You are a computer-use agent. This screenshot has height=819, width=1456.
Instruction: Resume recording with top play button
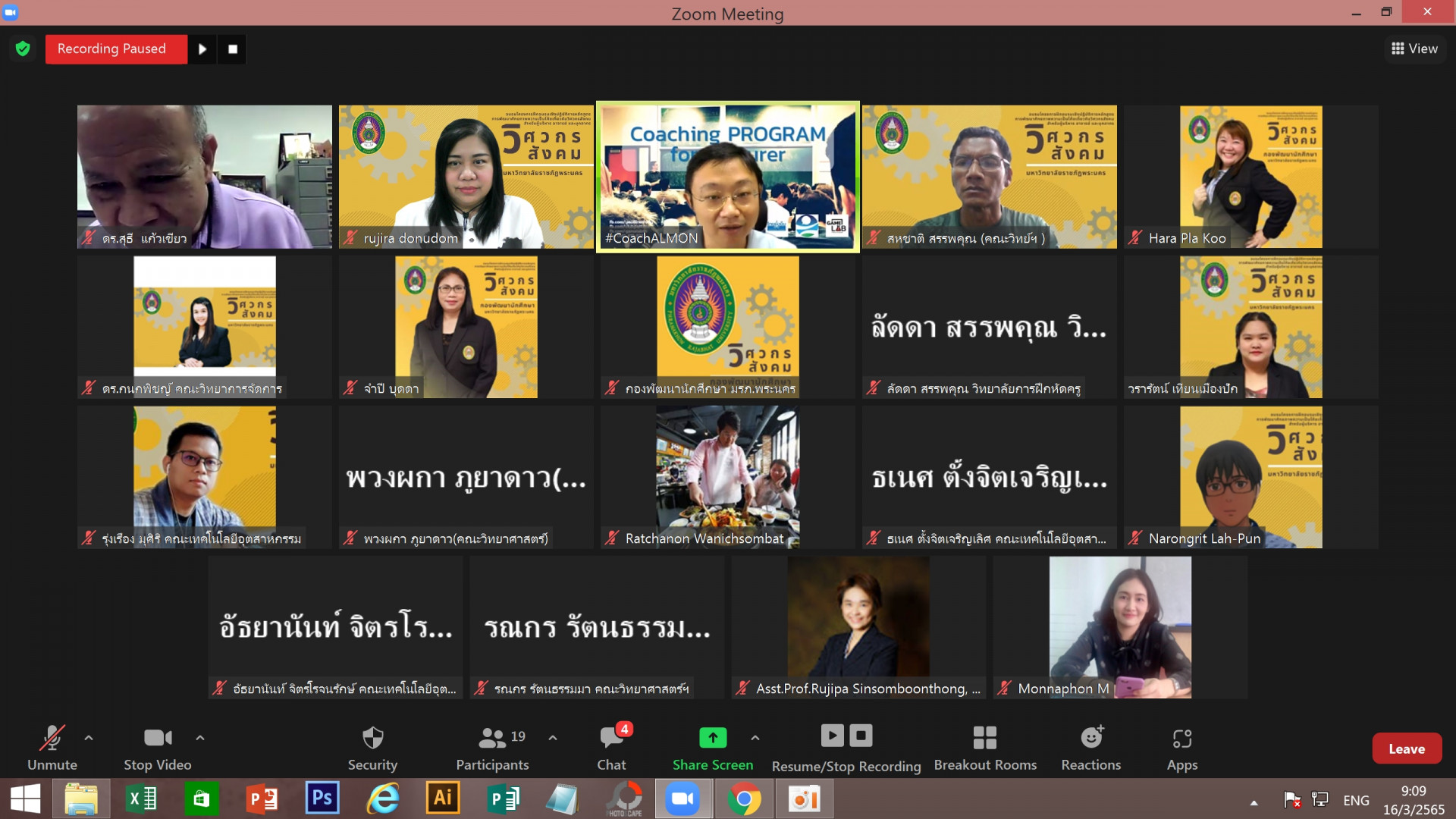(x=202, y=49)
